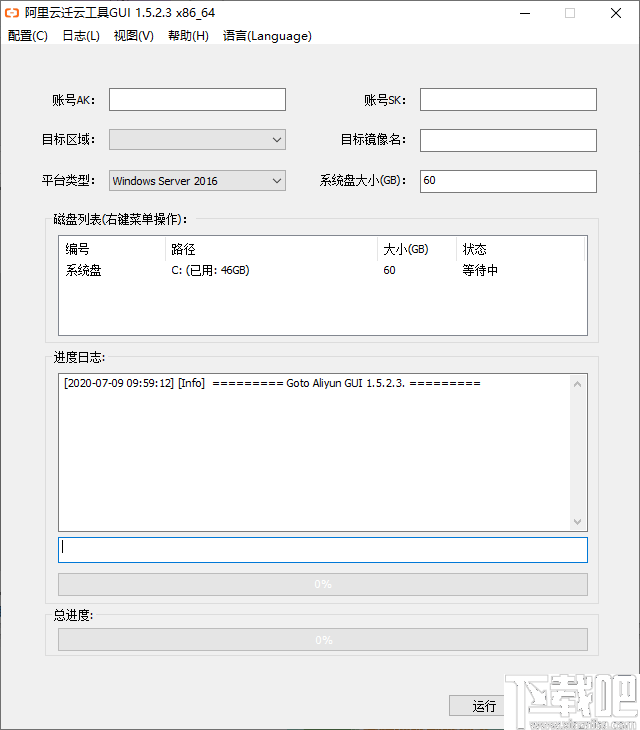Click the 进度日志 0% progress bar
This screenshot has width=640, height=730.
click(x=323, y=584)
